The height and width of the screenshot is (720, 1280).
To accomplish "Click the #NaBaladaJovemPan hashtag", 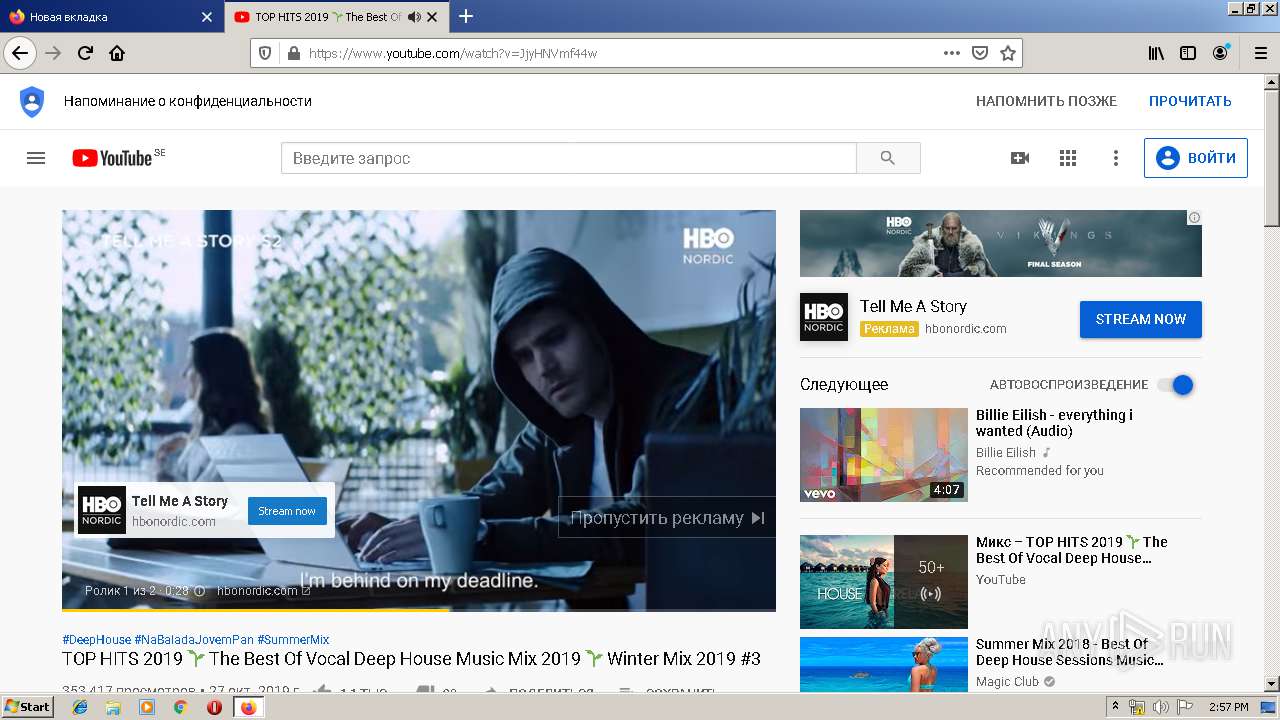I will pyautogui.click(x=194, y=639).
